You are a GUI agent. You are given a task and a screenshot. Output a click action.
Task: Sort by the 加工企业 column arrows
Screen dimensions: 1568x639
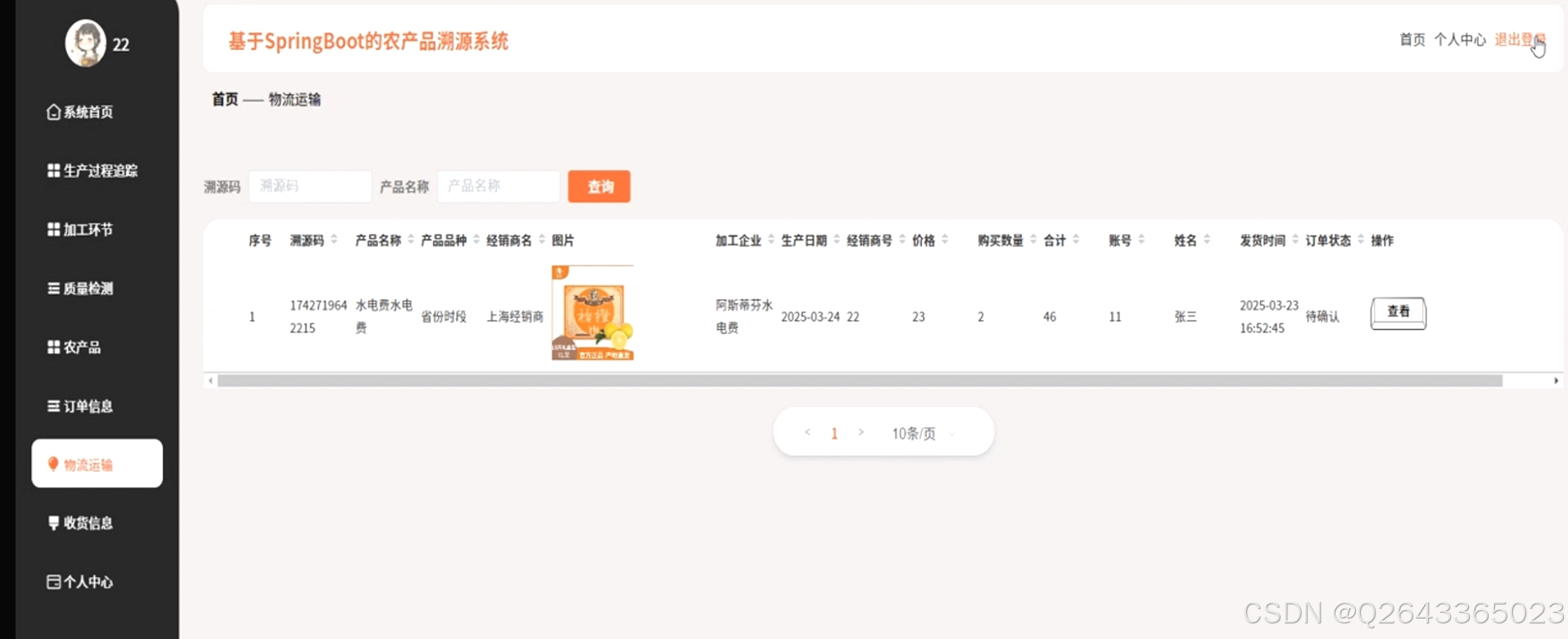click(771, 240)
